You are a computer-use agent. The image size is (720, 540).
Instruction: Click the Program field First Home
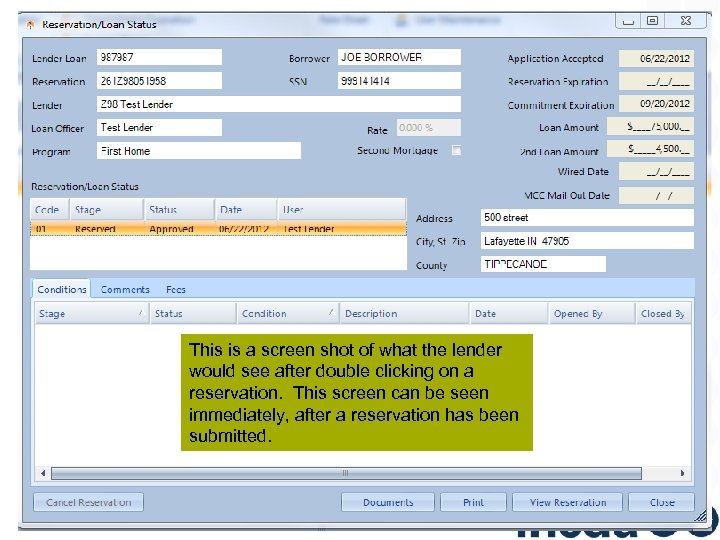coord(199,151)
